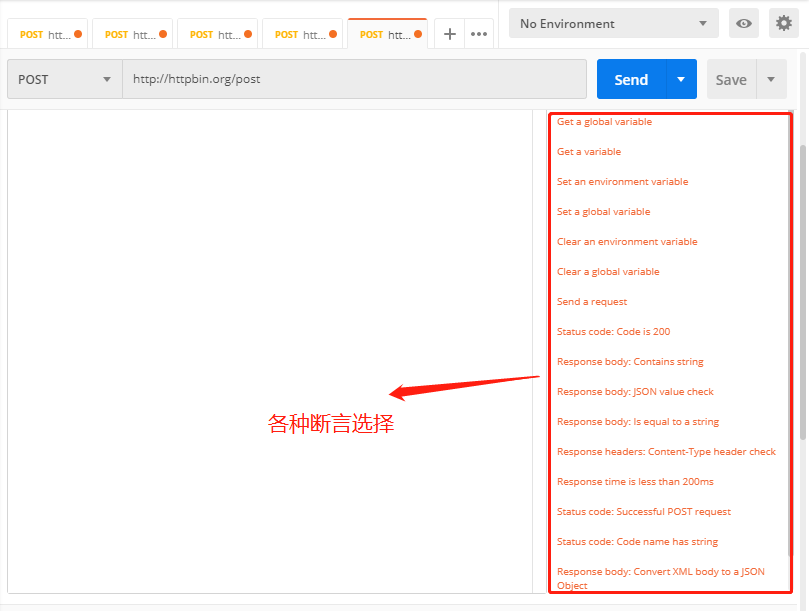The image size is (809, 611).
Task: Insert 'Status code: Successful POST request' snippet
Action: coord(644,511)
